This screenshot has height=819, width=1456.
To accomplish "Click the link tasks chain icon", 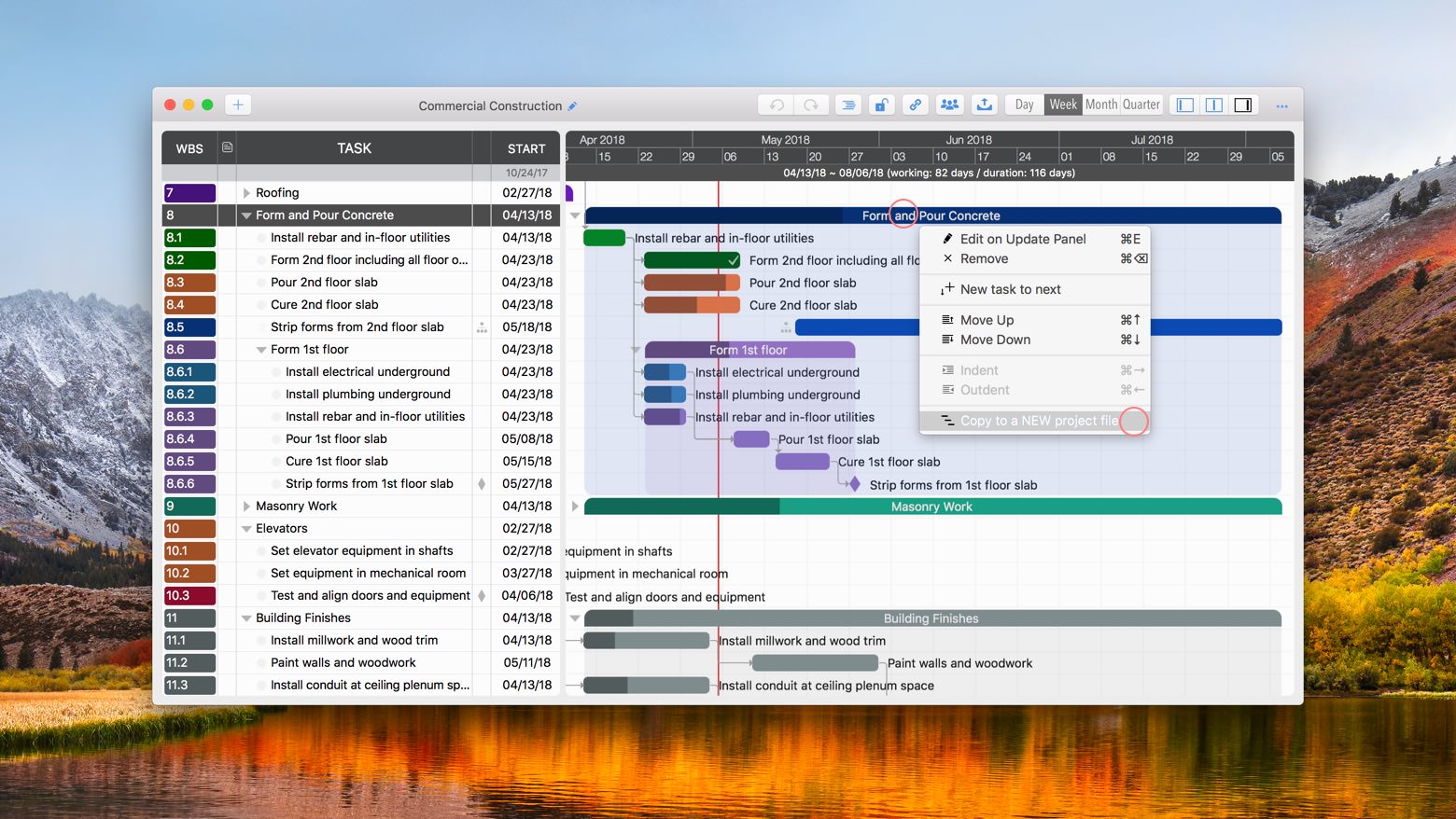I will pos(915,105).
